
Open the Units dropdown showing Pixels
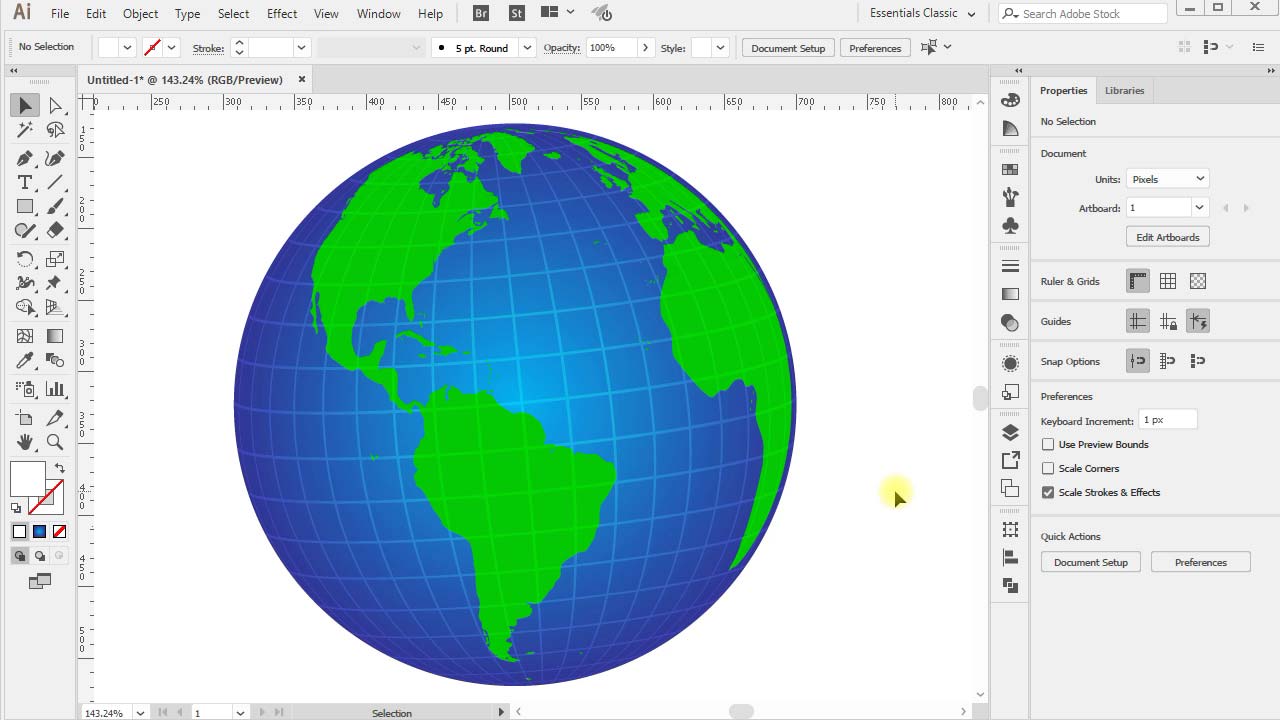pyautogui.click(x=1167, y=178)
